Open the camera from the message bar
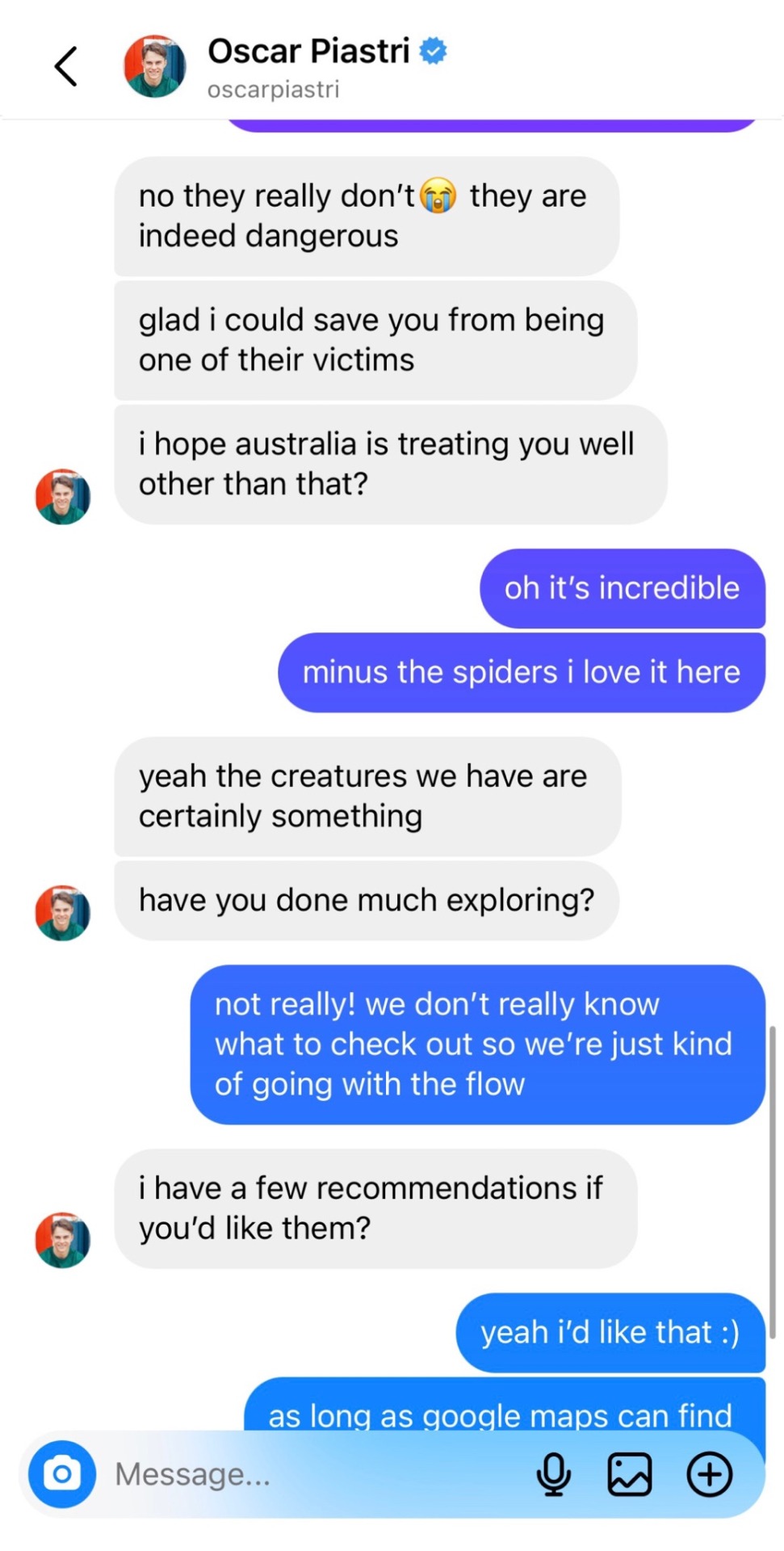Viewport: 784px width, 1551px height. tap(62, 1474)
